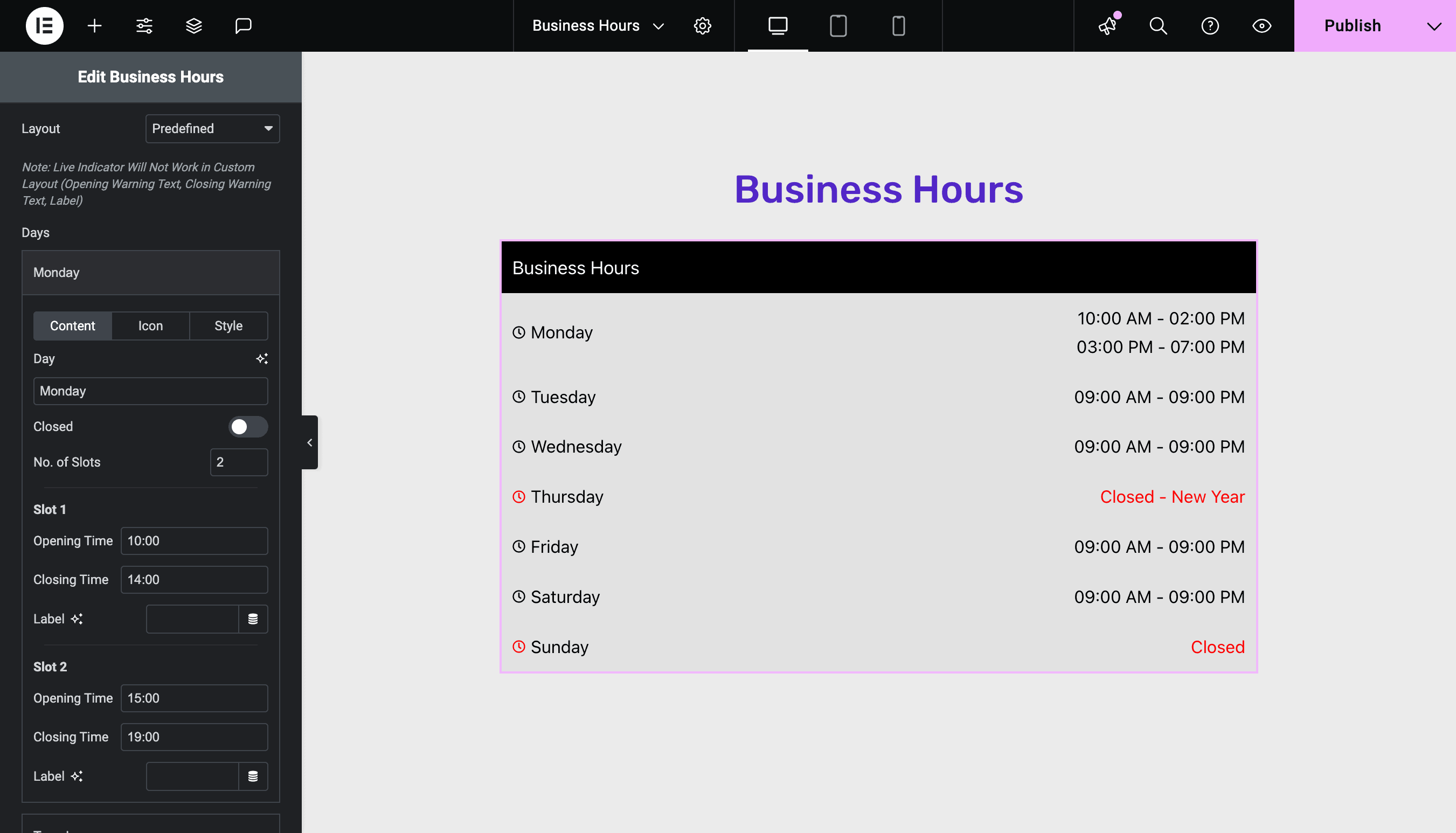Viewport: 1456px width, 833px height.
Task: Click the Slot 1 Opening Time input field
Action: tap(194, 541)
